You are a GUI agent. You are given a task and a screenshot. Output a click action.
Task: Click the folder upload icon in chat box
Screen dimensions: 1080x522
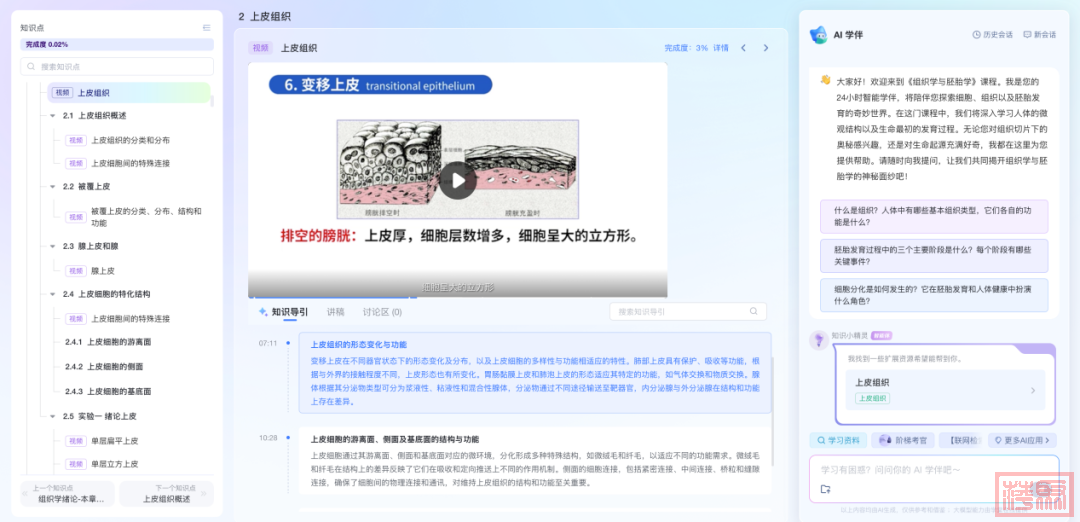825,489
